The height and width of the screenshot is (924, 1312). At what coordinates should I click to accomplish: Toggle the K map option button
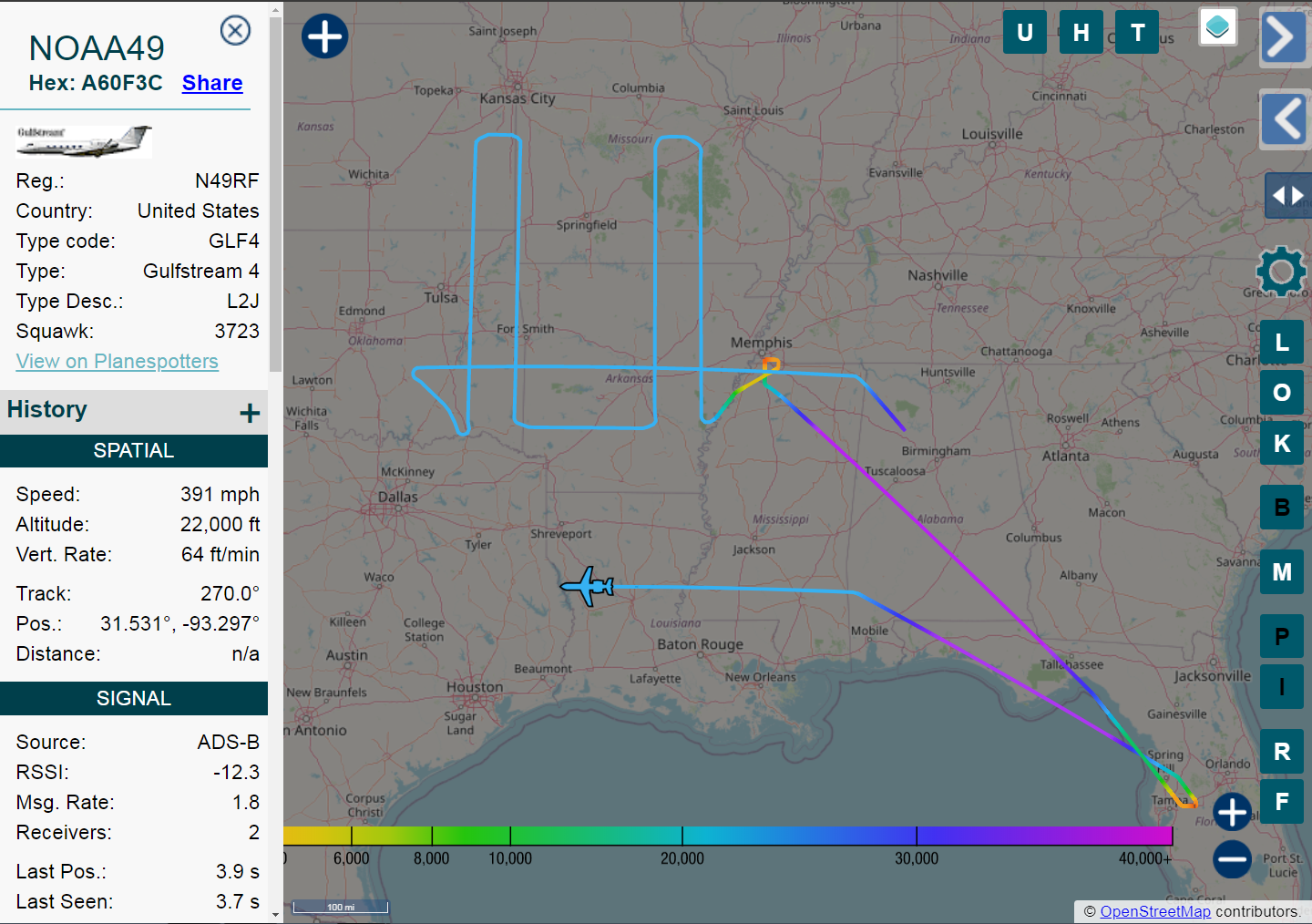point(1282,444)
